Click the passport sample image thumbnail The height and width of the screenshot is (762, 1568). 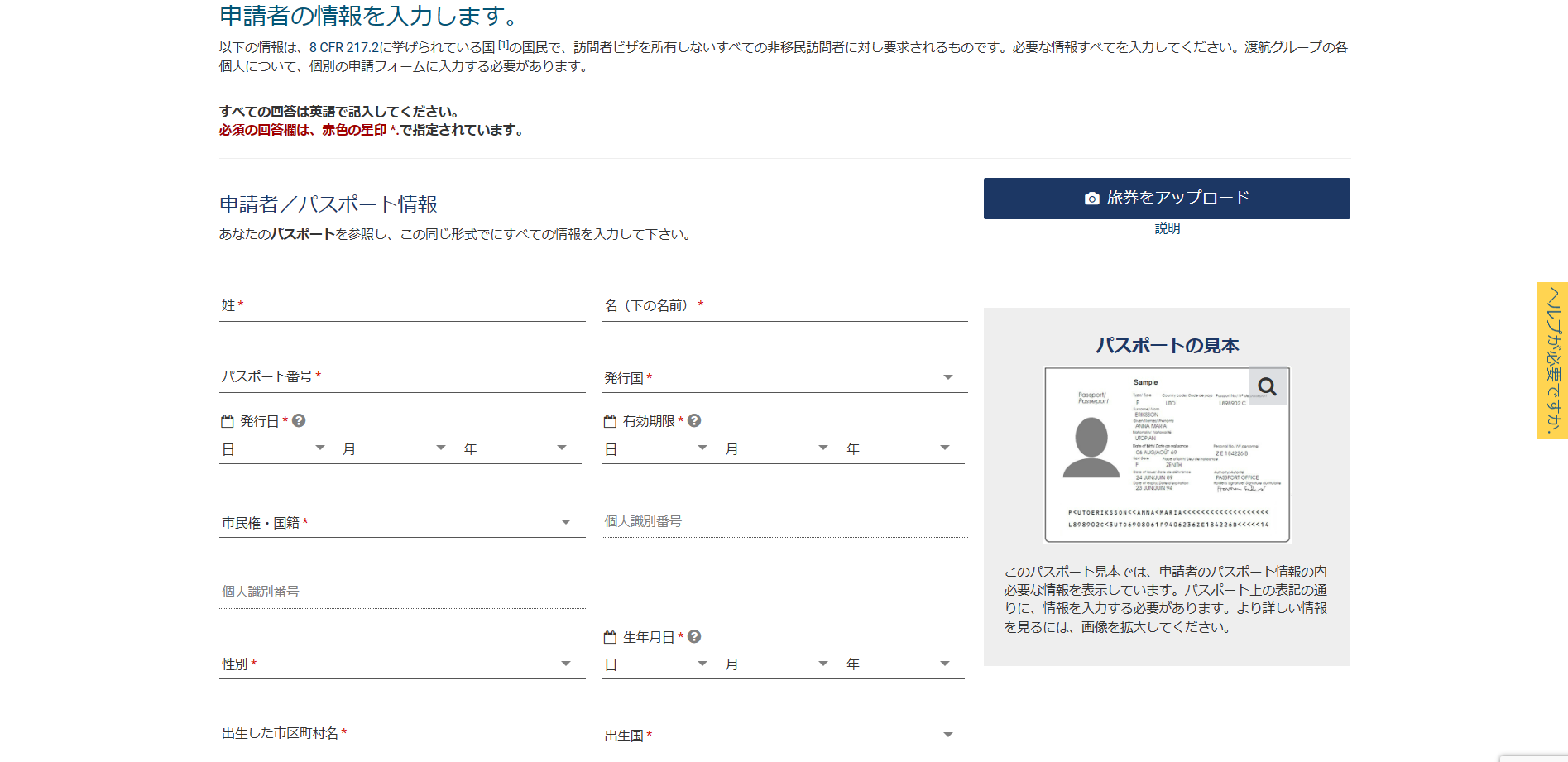pos(1166,455)
